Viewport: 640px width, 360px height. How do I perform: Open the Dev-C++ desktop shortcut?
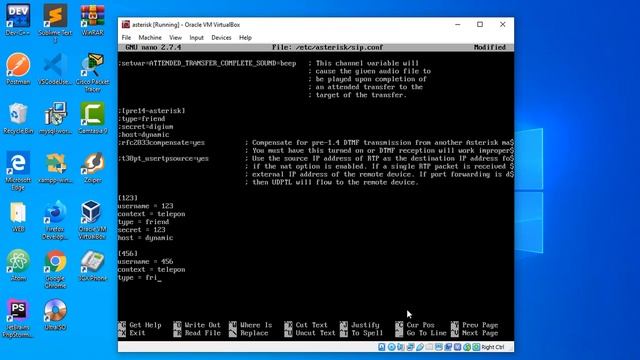[x=18, y=20]
